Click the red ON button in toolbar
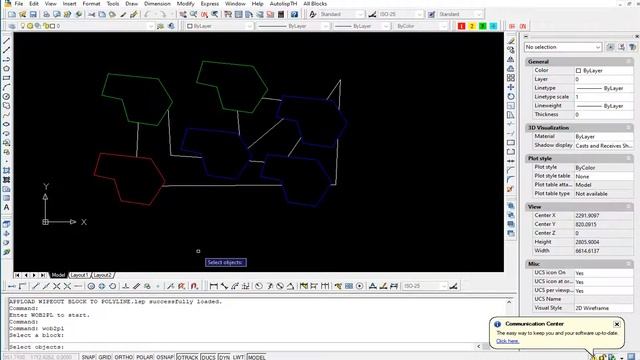Image resolution: width=640 pixels, height=360 pixels. pyautogui.click(x=523, y=26)
